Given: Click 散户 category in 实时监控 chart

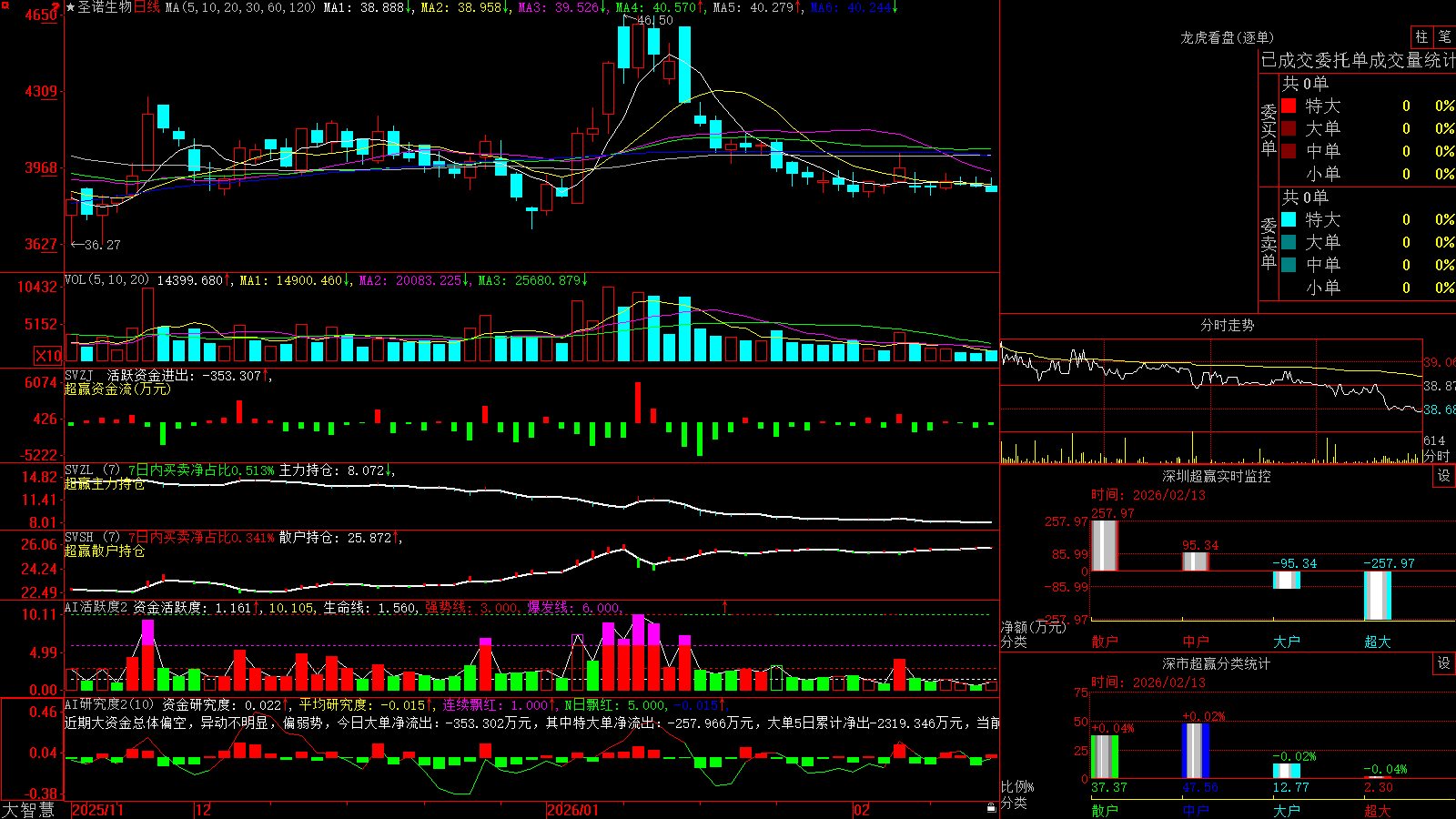Looking at the screenshot, I should tap(1105, 642).
